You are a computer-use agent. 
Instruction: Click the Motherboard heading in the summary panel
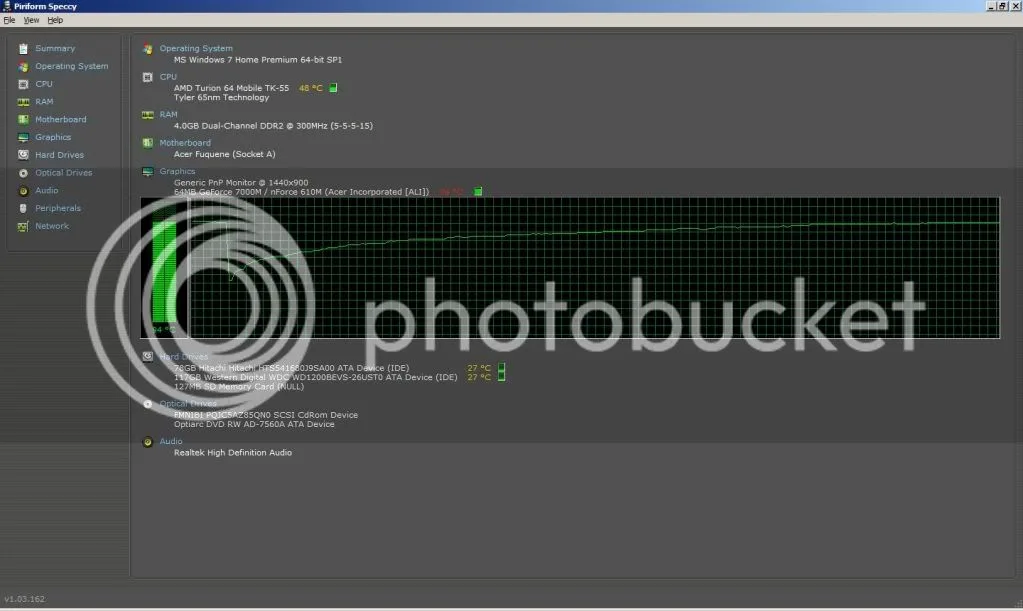coord(185,143)
